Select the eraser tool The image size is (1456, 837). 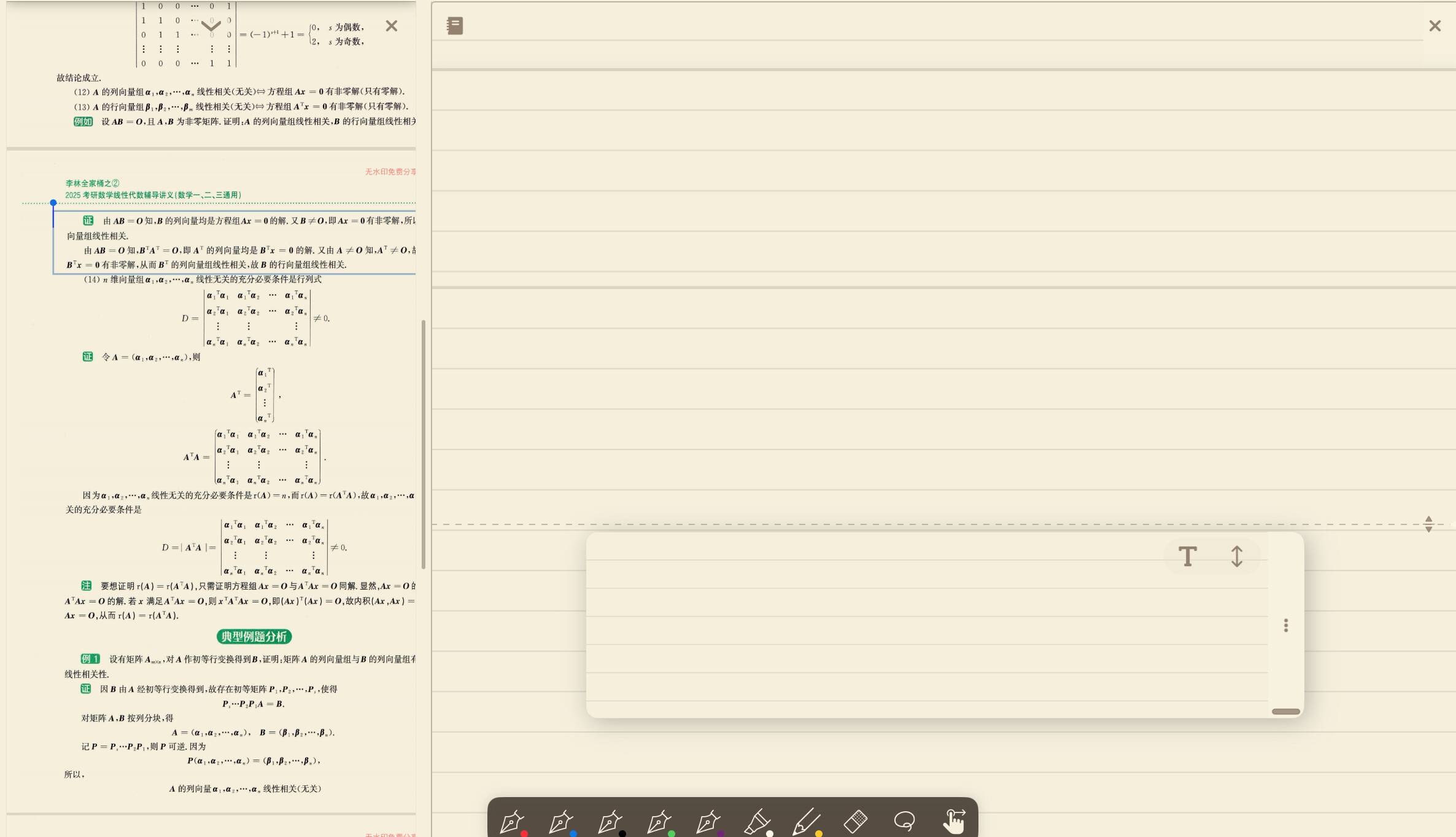click(x=856, y=821)
